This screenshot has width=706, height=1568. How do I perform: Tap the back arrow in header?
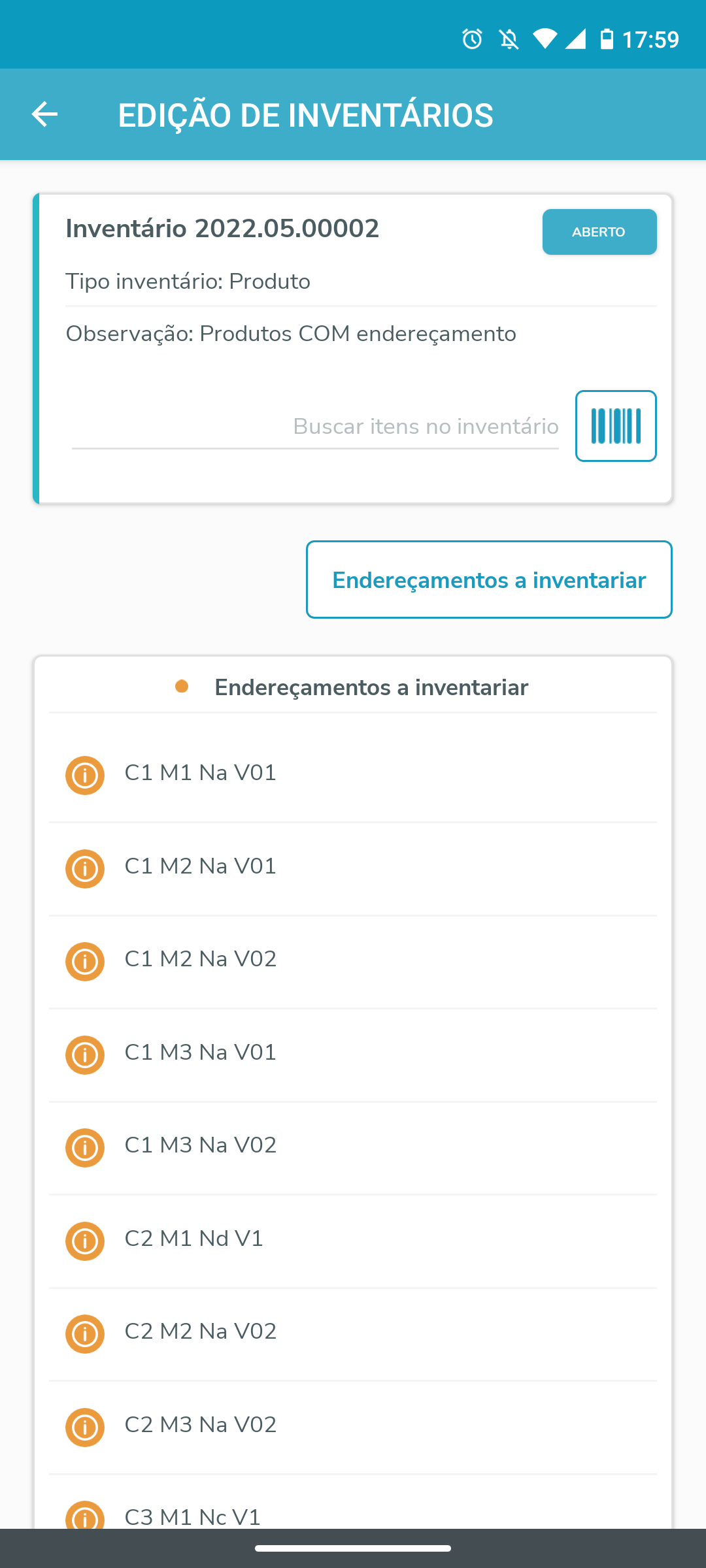[x=44, y=114]
